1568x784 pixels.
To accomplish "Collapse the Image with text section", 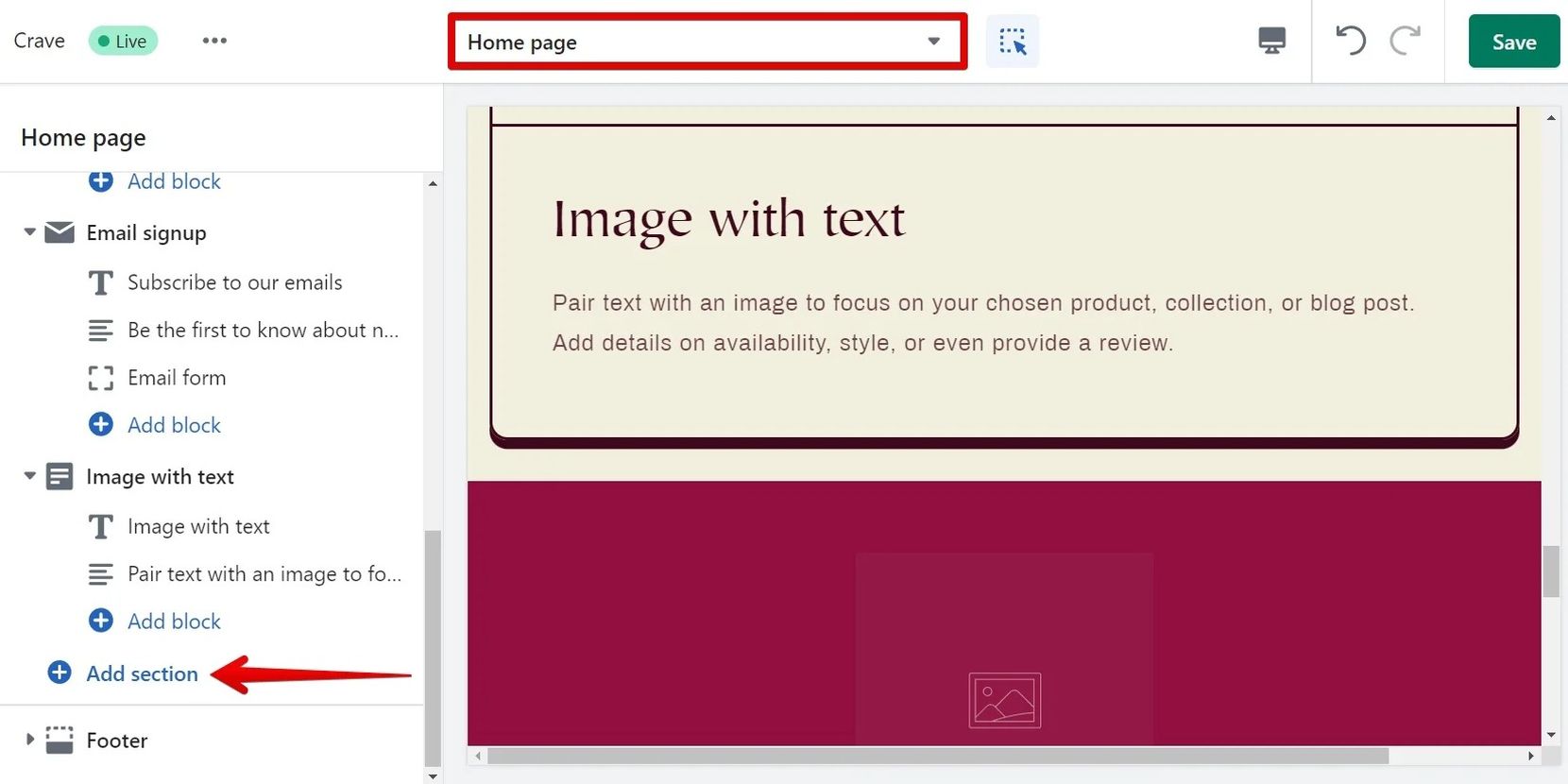I will pos(29,476).
